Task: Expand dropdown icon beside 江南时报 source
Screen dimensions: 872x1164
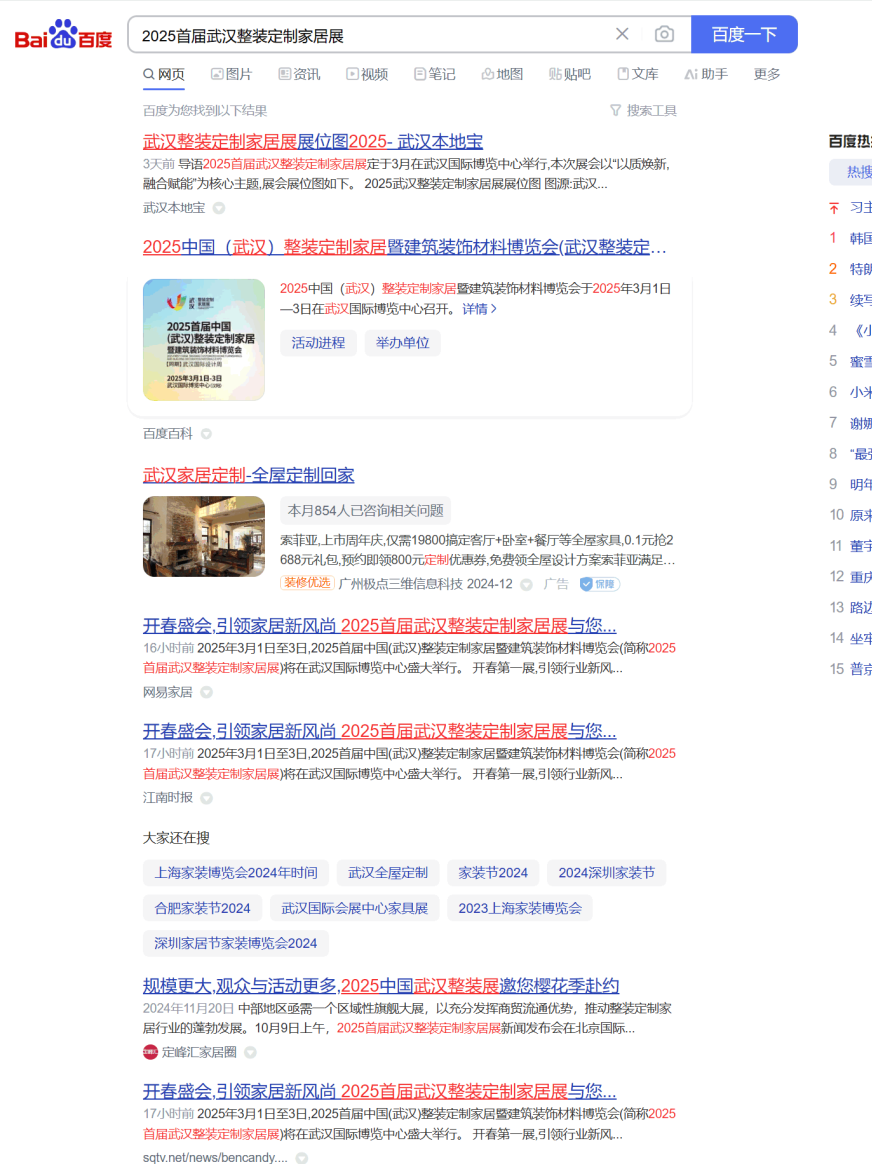Action: pyautogui.click(x=206, y=798)
